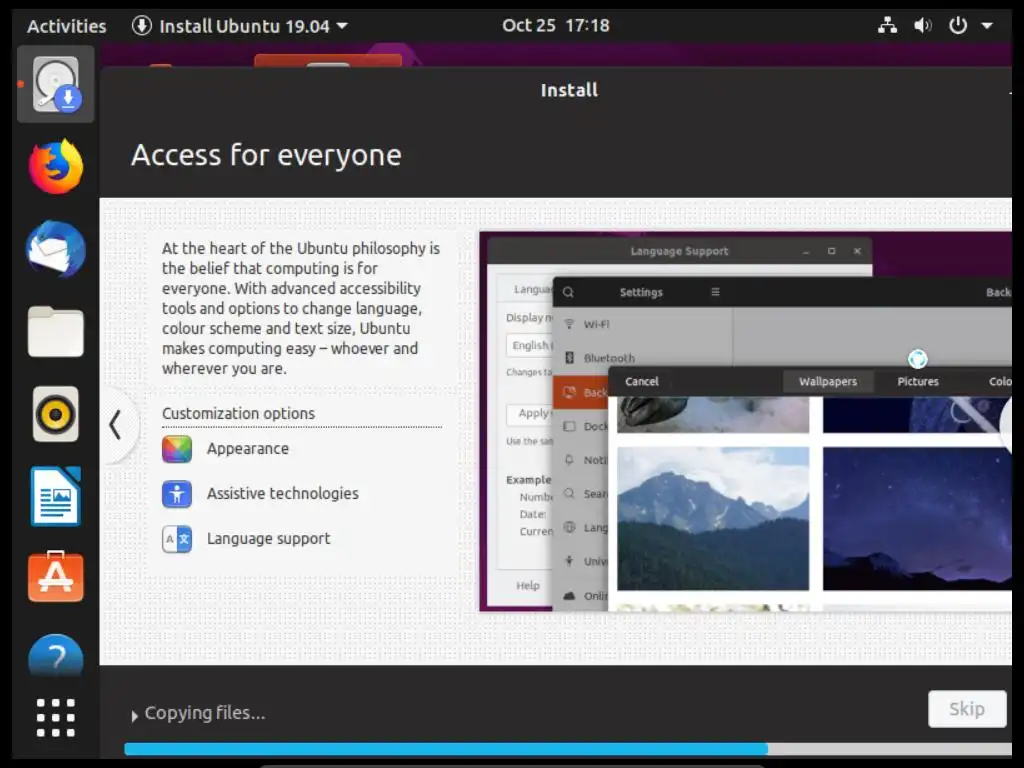Launch Firefox from the dock
Image resolution: width=1024 pixels, height=768 pixels.
coord(56,167)
